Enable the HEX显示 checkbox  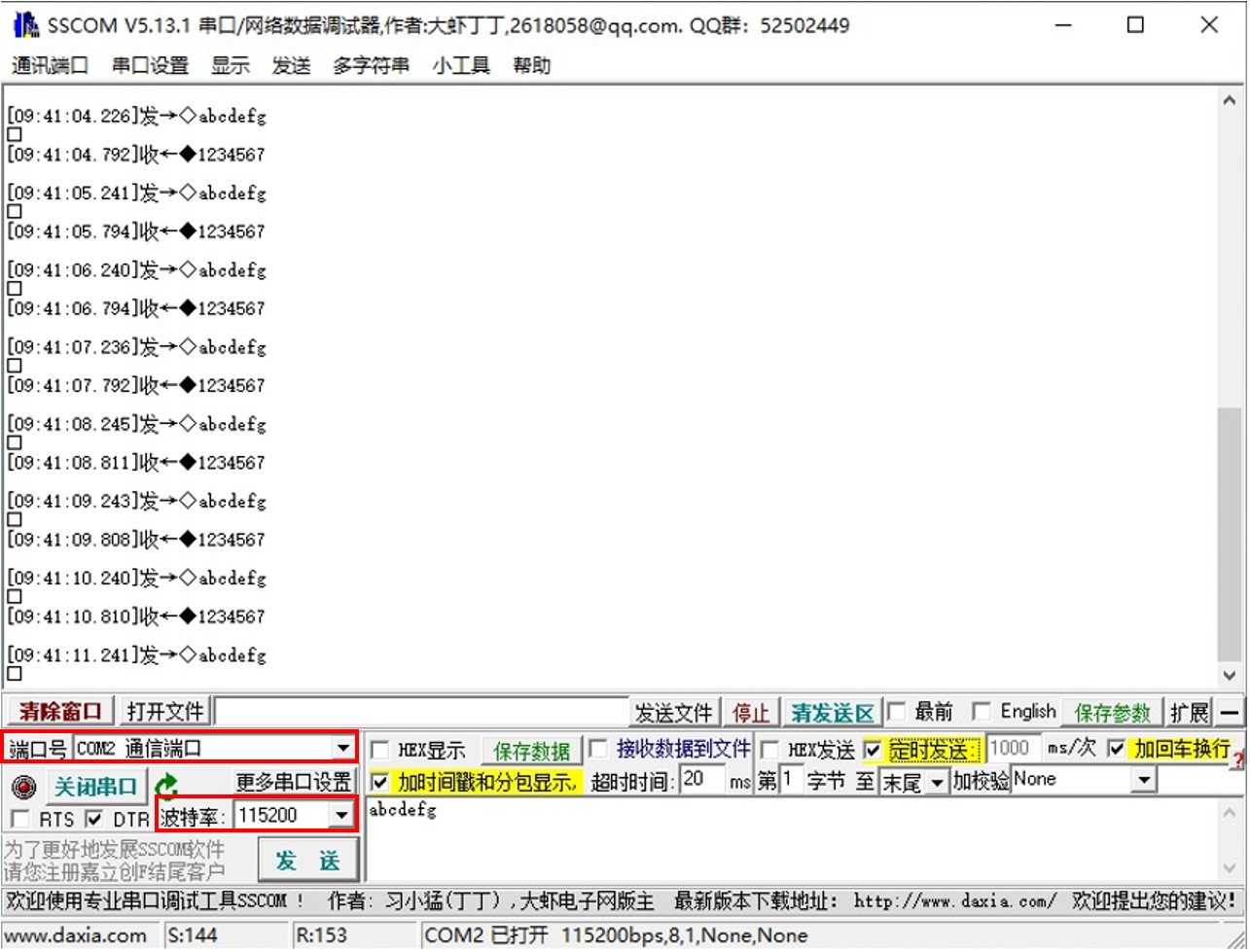[381, 750]
